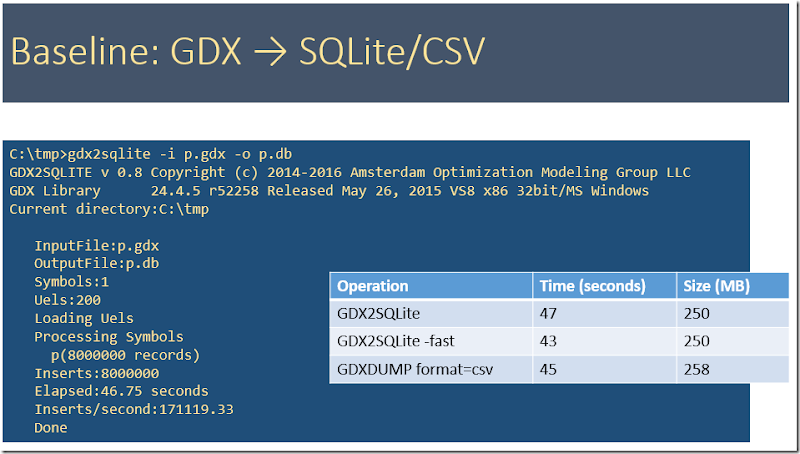
Task: Click the 'Size (MB)' table header
Action: [x=733, y=286]
